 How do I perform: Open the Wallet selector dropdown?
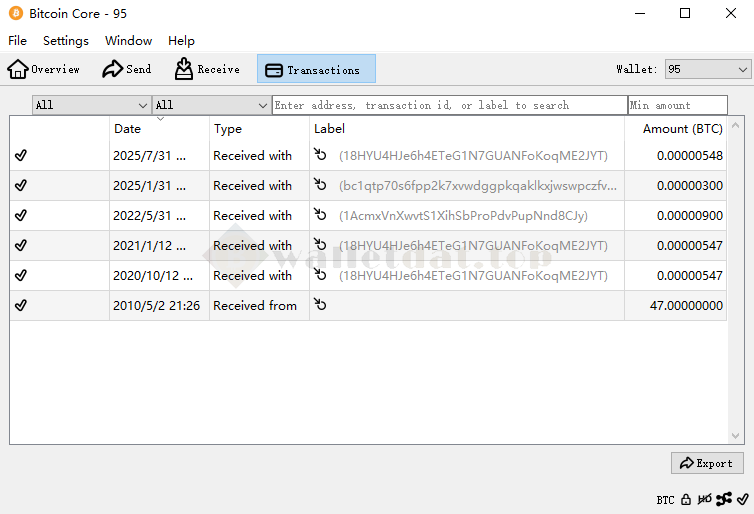pyautogui.click(x=707, y=69)
